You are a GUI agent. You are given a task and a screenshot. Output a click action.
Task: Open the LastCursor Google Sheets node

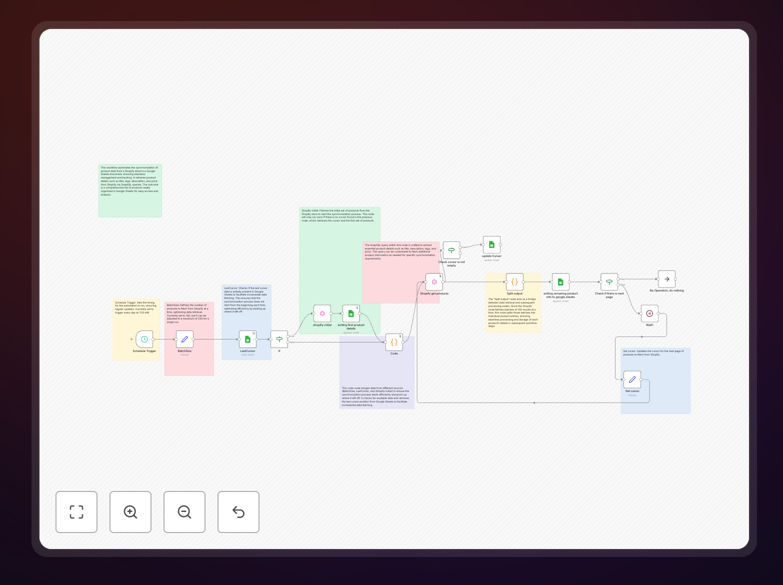click(x=248, y=339)
